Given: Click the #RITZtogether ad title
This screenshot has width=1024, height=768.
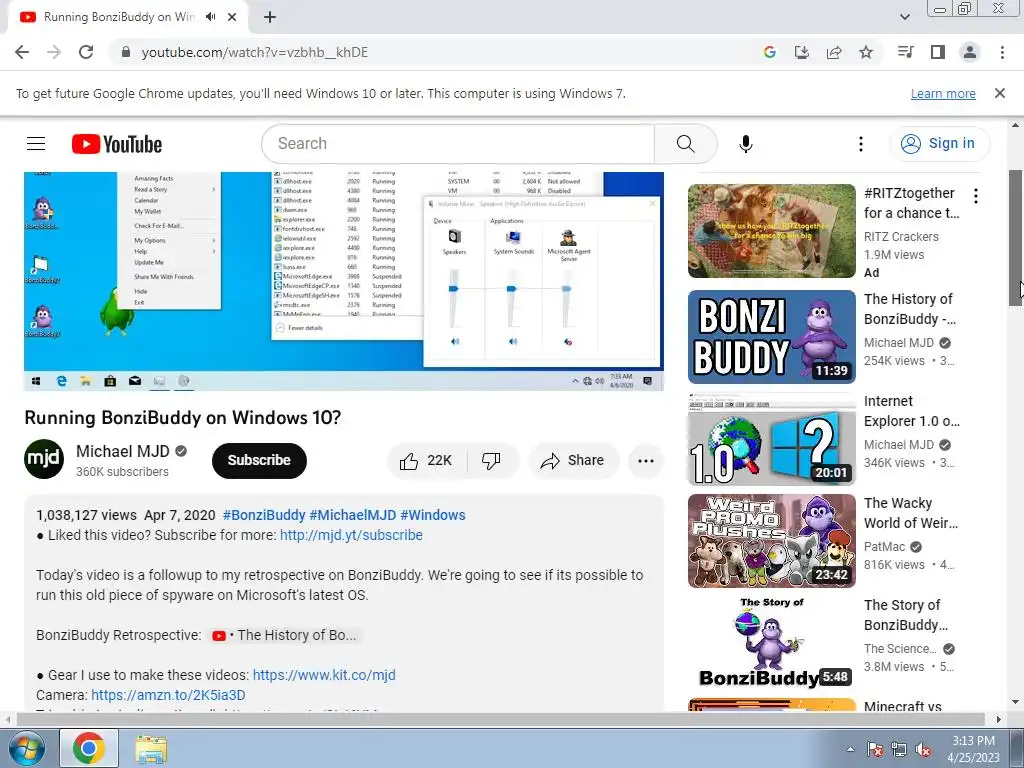Looking at the screenshot, I should [x=912, y=203].
